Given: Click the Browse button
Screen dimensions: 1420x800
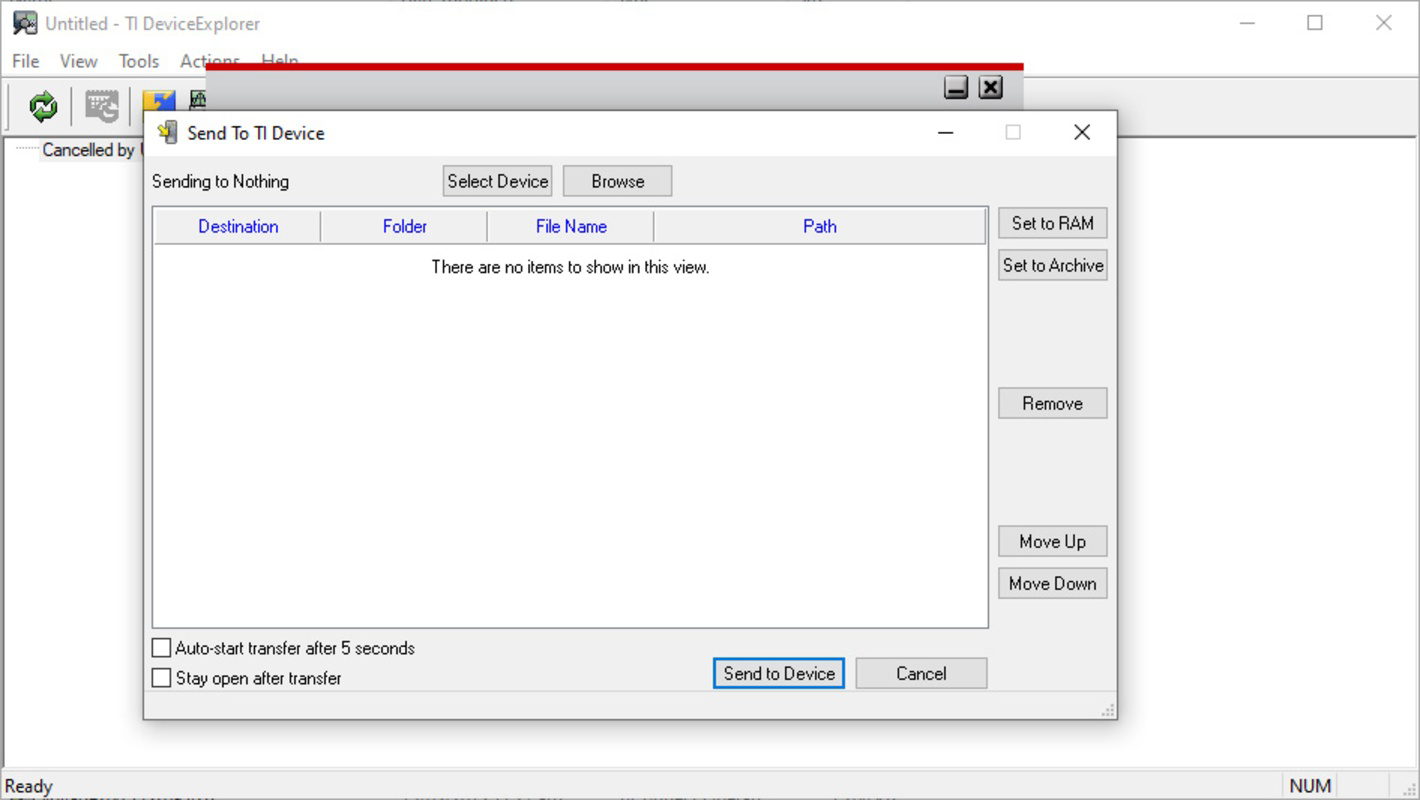Looking at the screenshot, I should coord(618,181).
